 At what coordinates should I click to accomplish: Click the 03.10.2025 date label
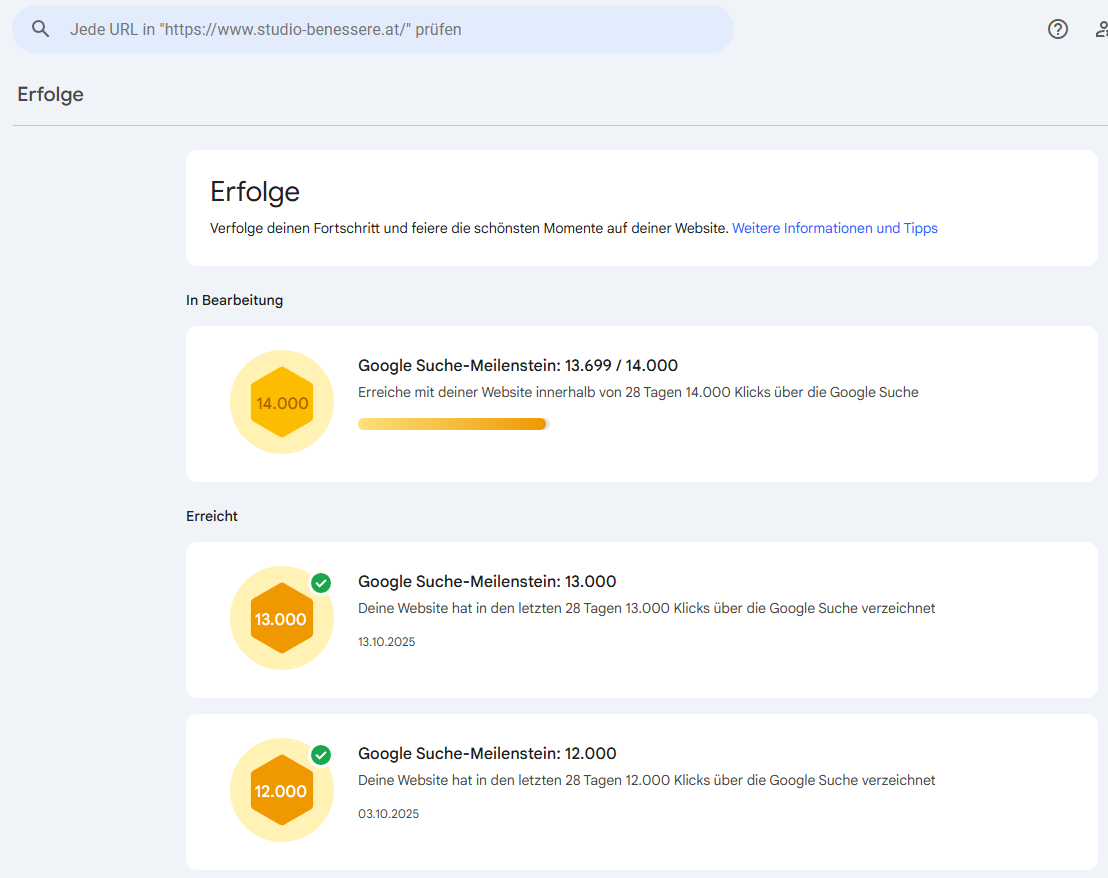pos(387,813)
